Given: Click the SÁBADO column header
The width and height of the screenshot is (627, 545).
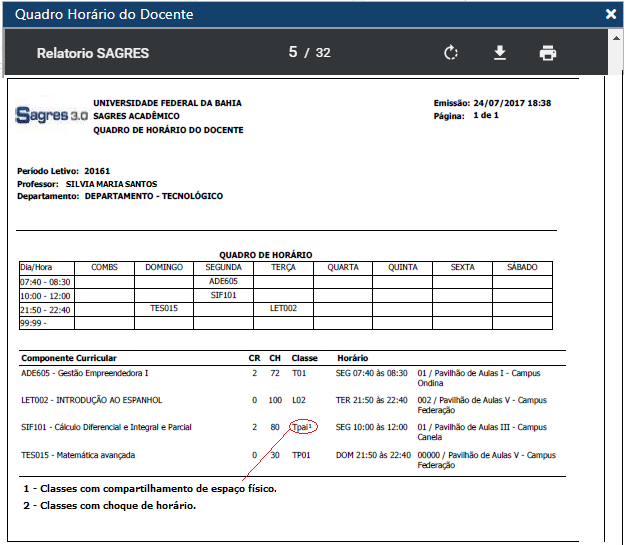Looking at the screenshot, I should coord(521,268).
